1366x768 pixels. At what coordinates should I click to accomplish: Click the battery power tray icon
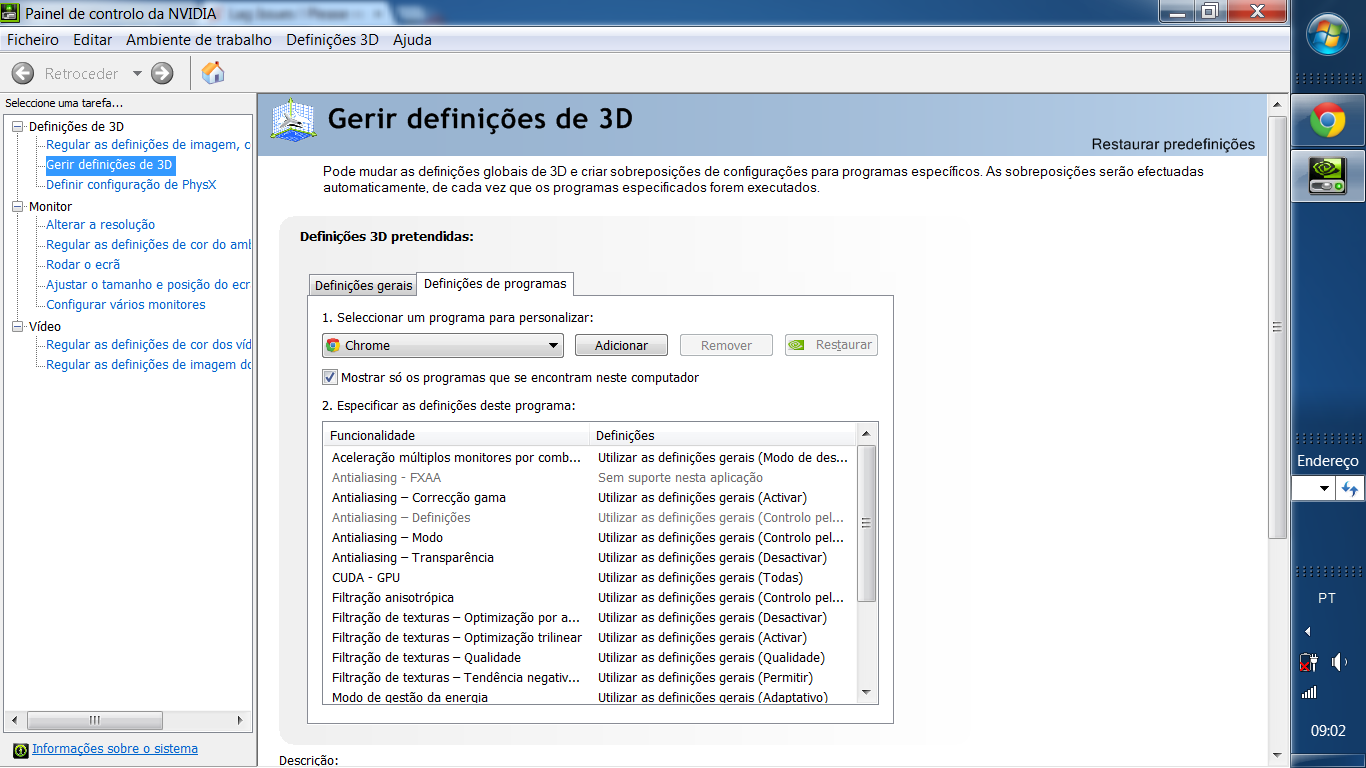pyautogui.click(x=1309, y=662)
